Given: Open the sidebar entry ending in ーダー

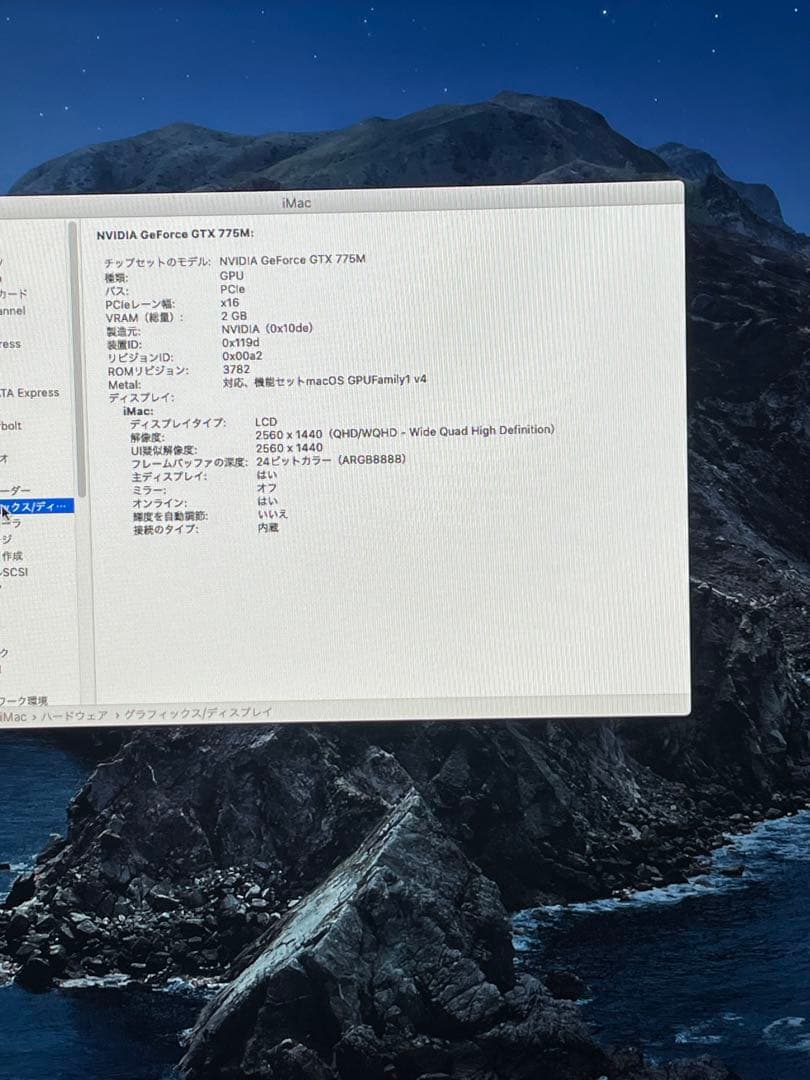Looking at the screenshot, I should pos(15,490).
